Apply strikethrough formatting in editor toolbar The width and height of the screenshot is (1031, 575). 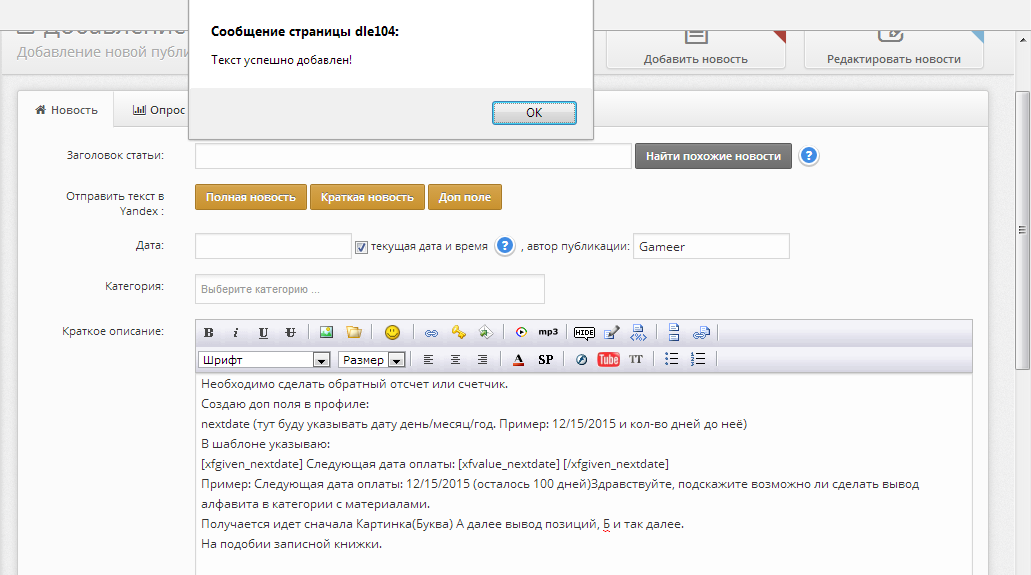tap(290, 333)
